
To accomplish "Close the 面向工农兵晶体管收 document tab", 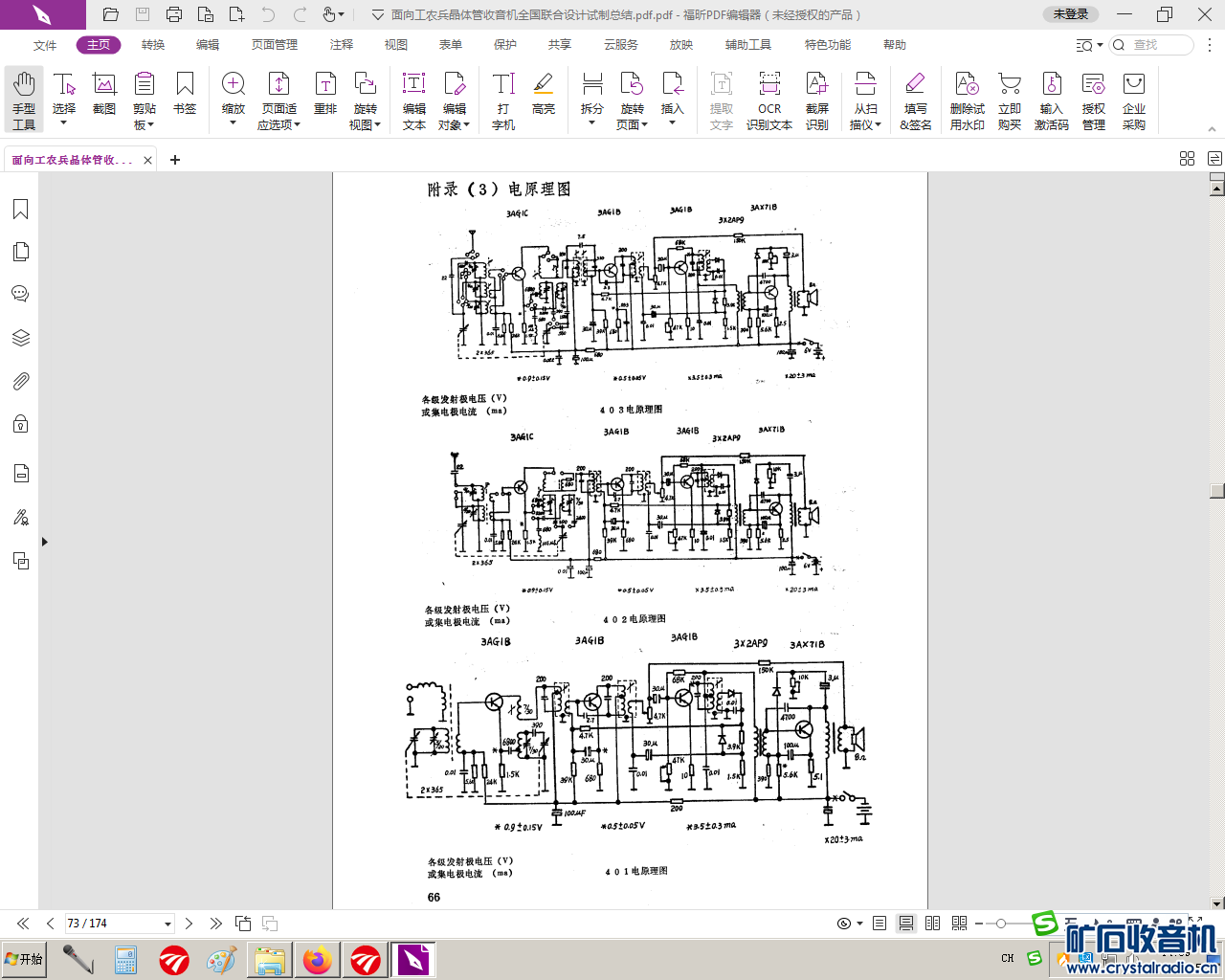I will (147, 160).
